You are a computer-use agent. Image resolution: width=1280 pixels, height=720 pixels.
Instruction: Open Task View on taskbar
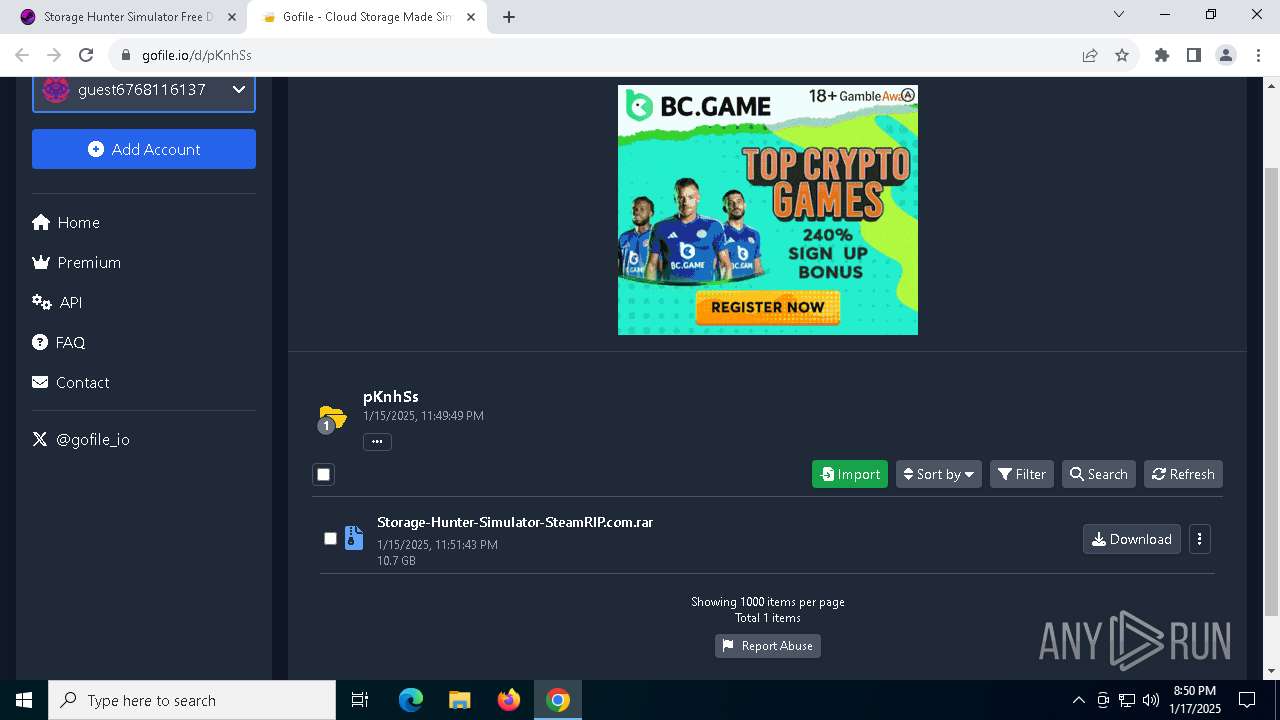click(360, 700)
